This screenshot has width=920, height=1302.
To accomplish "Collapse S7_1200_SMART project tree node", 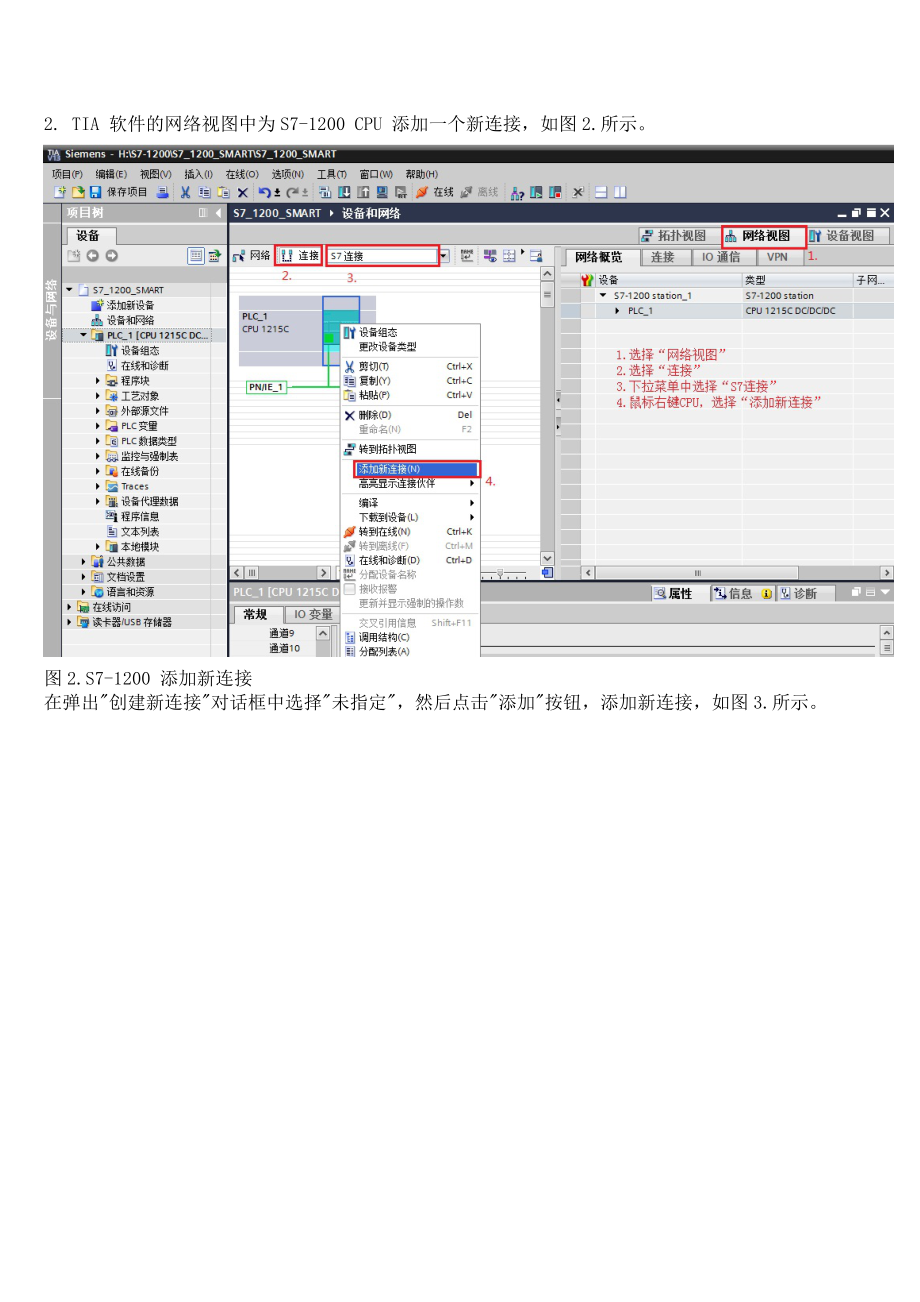I will click(69, 290).
